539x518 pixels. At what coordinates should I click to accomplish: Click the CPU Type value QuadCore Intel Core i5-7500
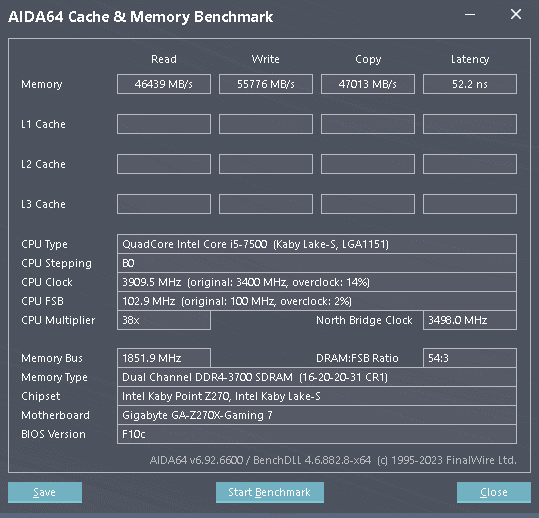pyautogui.click(x=317, y=244)
